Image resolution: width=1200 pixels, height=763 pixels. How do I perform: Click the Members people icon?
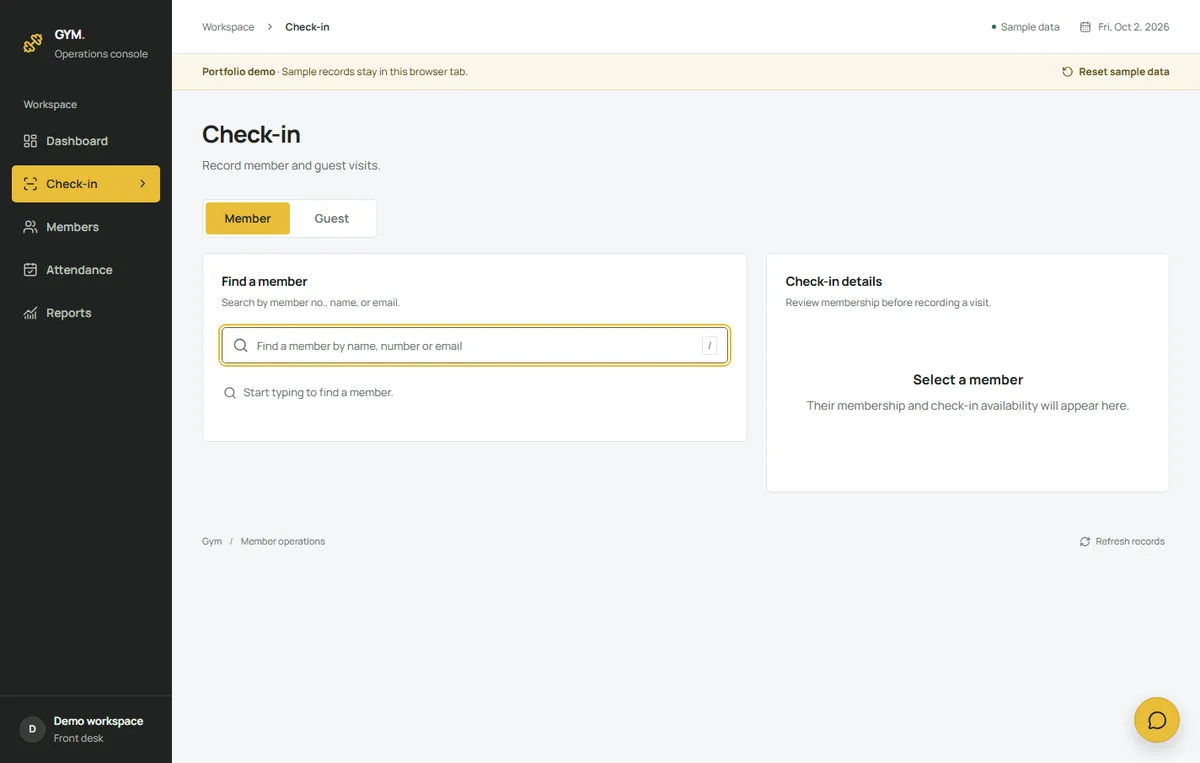point(30,227)
